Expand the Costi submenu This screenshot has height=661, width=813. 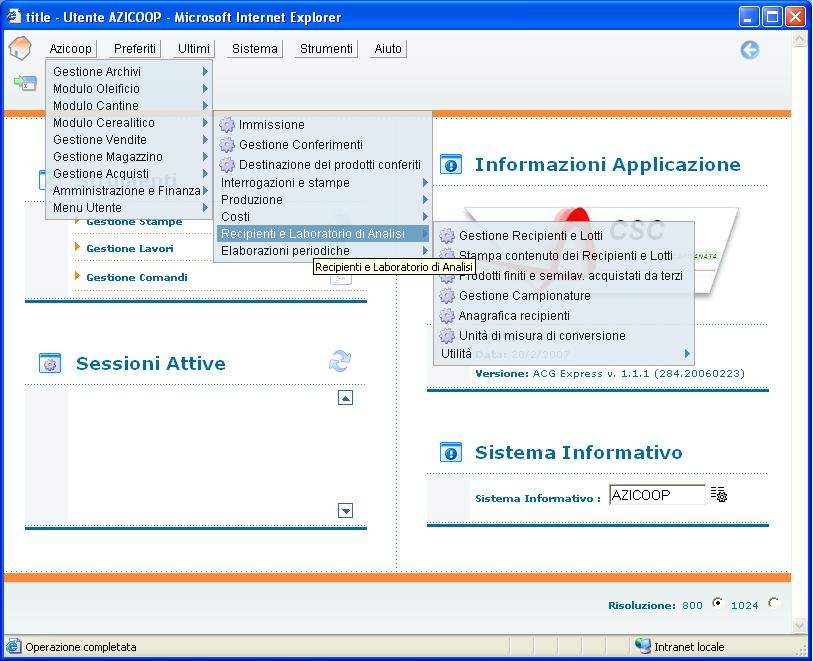click(x=425, y=217)
